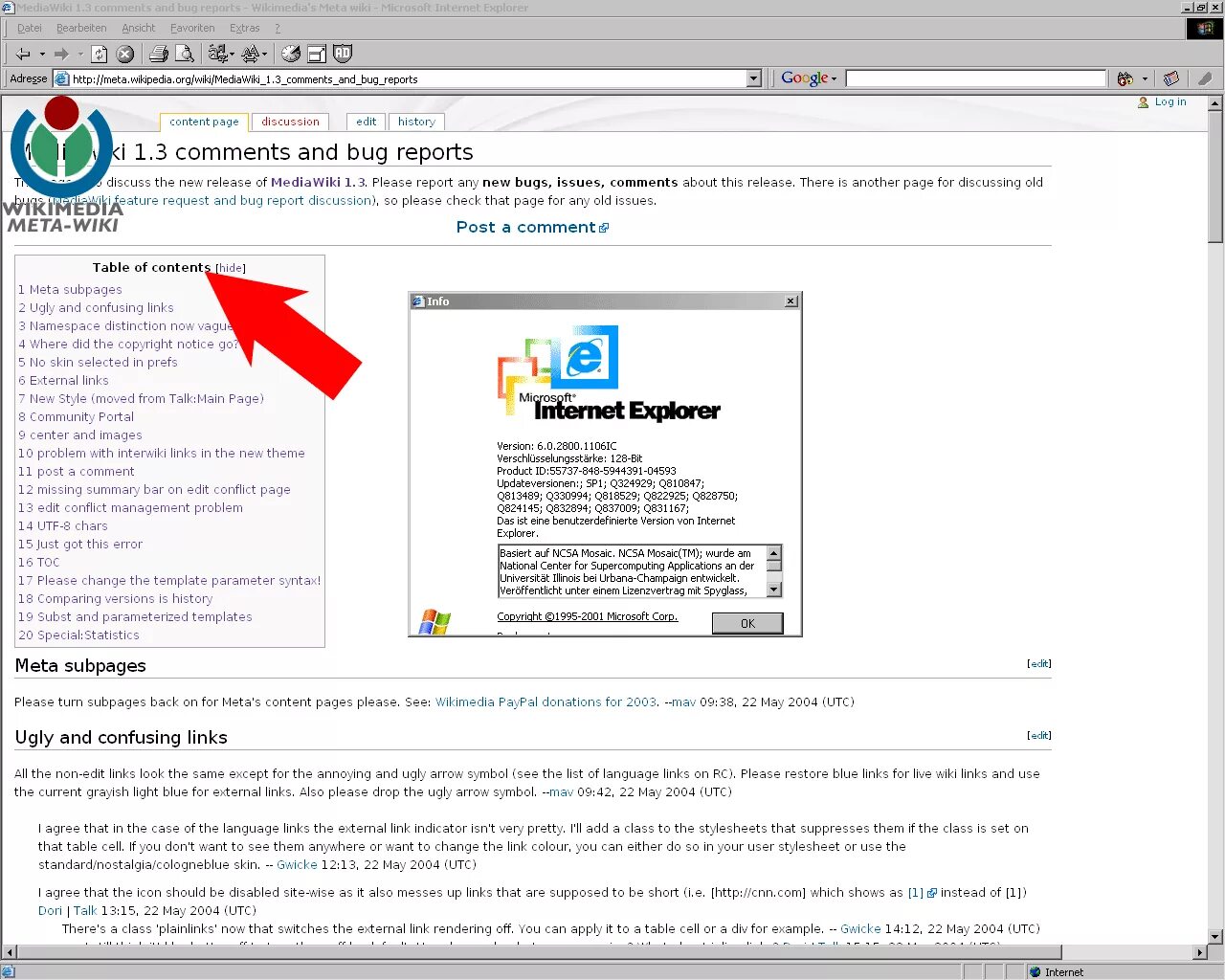Click OK in the Info dialog
The height and width of the screenshot is (980, 1225).
click(747, 623)
